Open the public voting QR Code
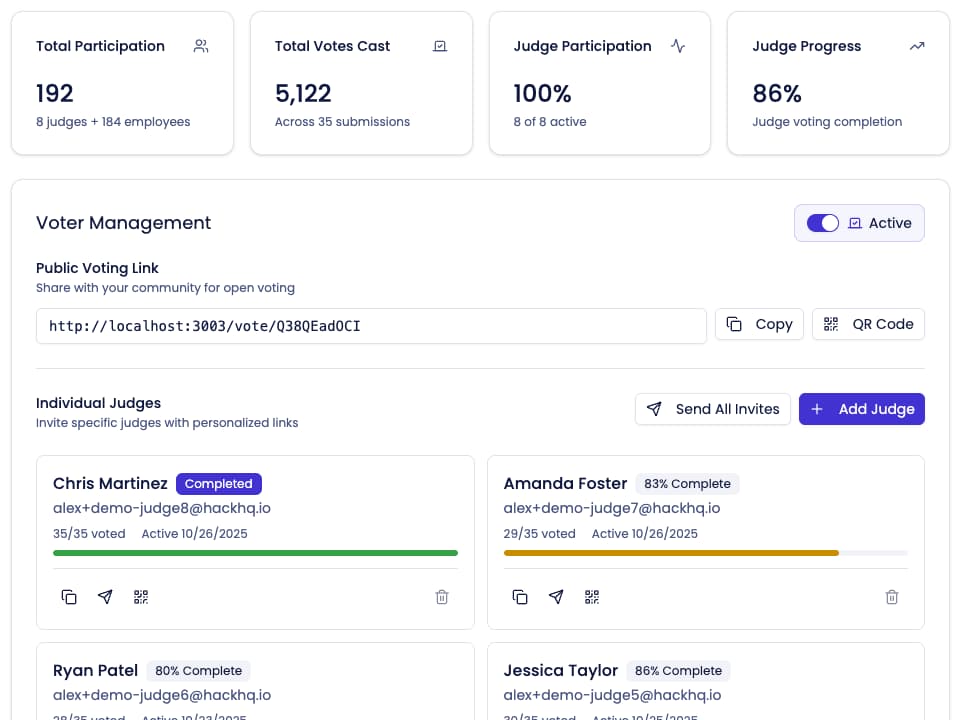960x720 pixels. pos(868,324)
